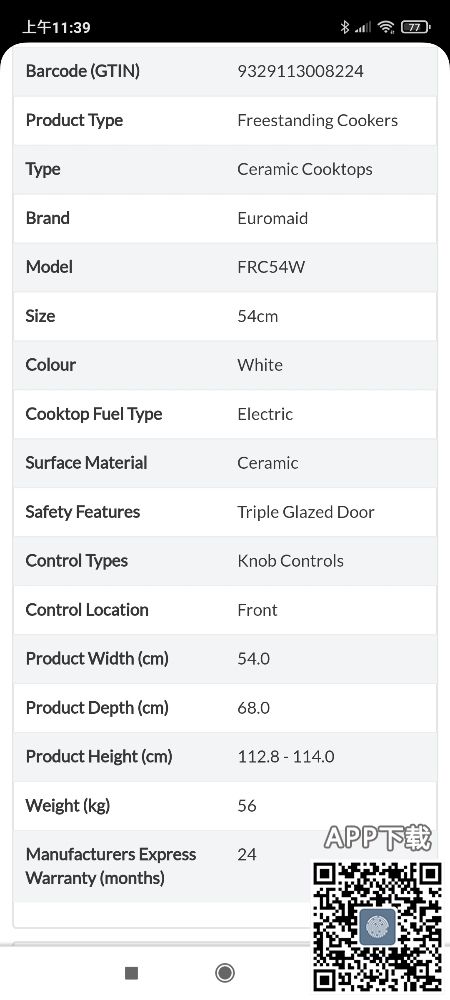Tap the Brand value Euromaid

click(272, 218)
